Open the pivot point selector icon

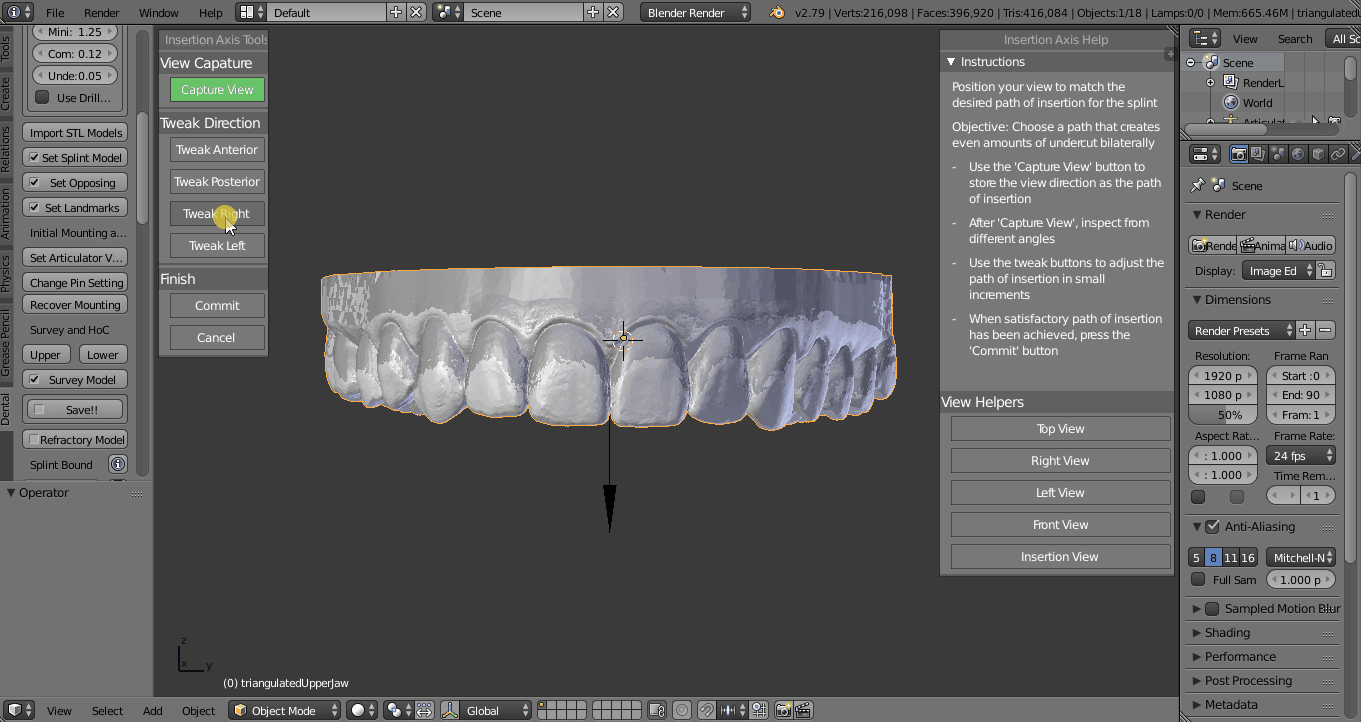tap(399, 710)
